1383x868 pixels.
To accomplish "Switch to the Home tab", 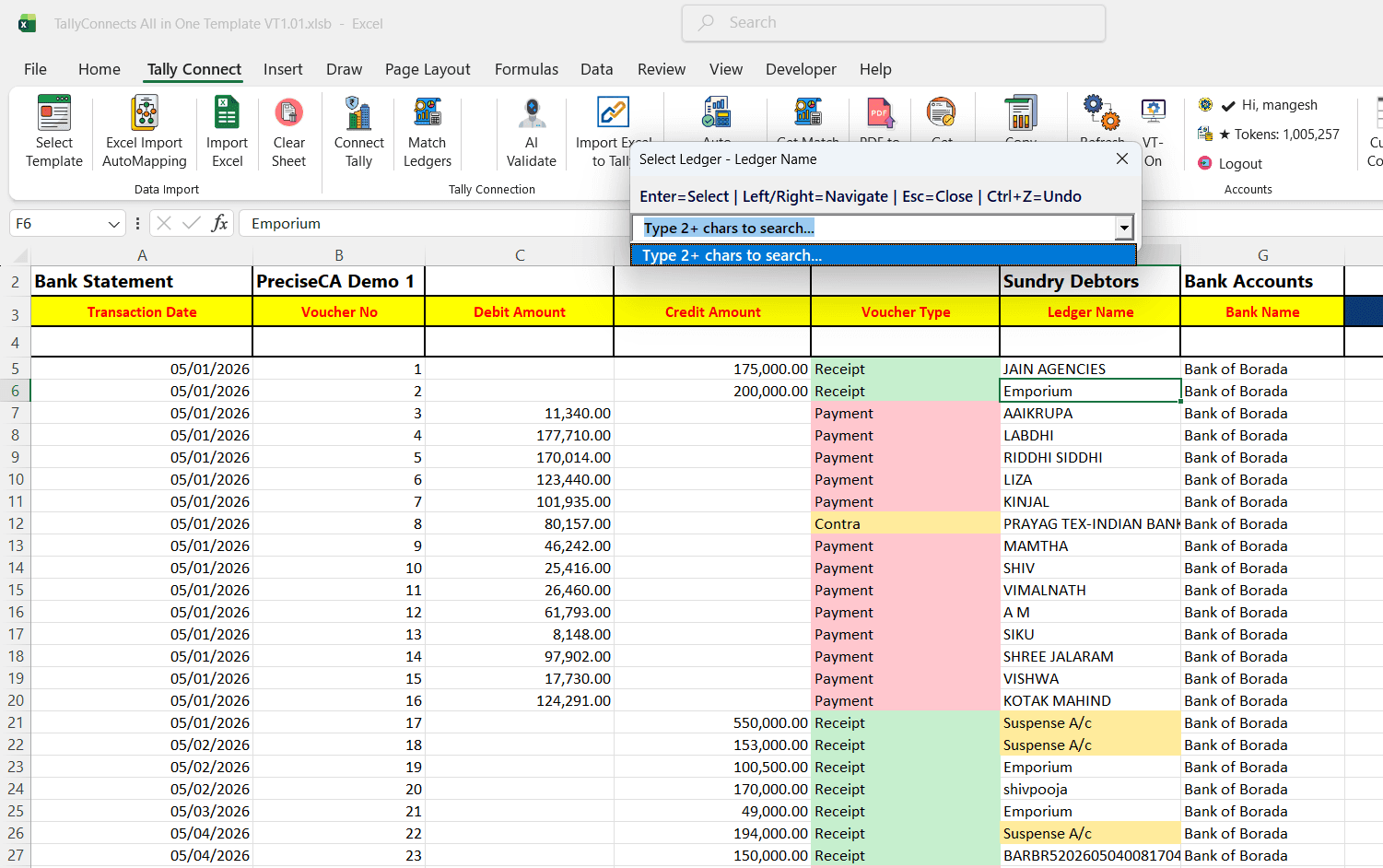I will tap(100, 69).
